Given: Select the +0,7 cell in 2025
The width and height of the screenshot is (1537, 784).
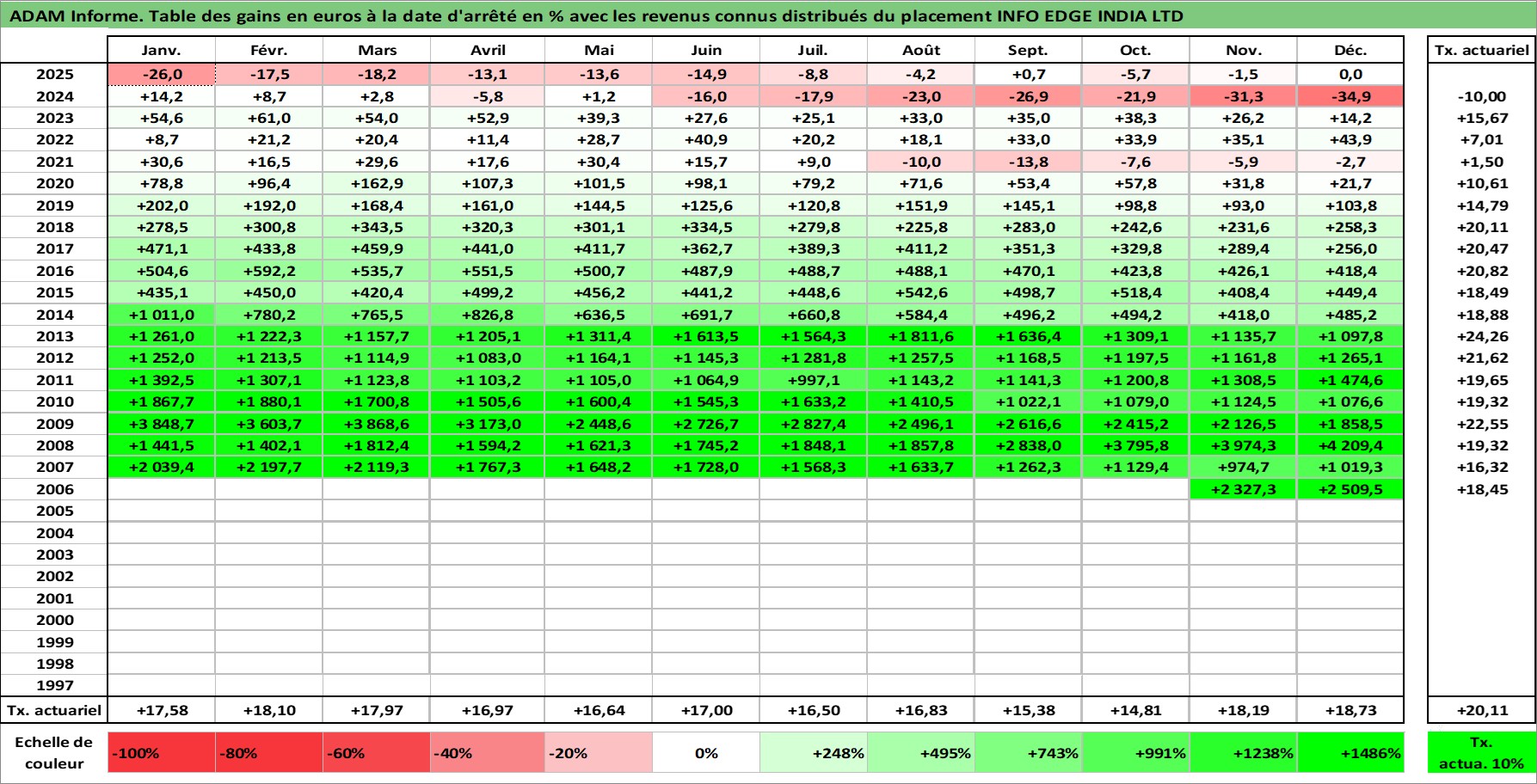Looking at the screenshot, I should (x=1028, y=74).
